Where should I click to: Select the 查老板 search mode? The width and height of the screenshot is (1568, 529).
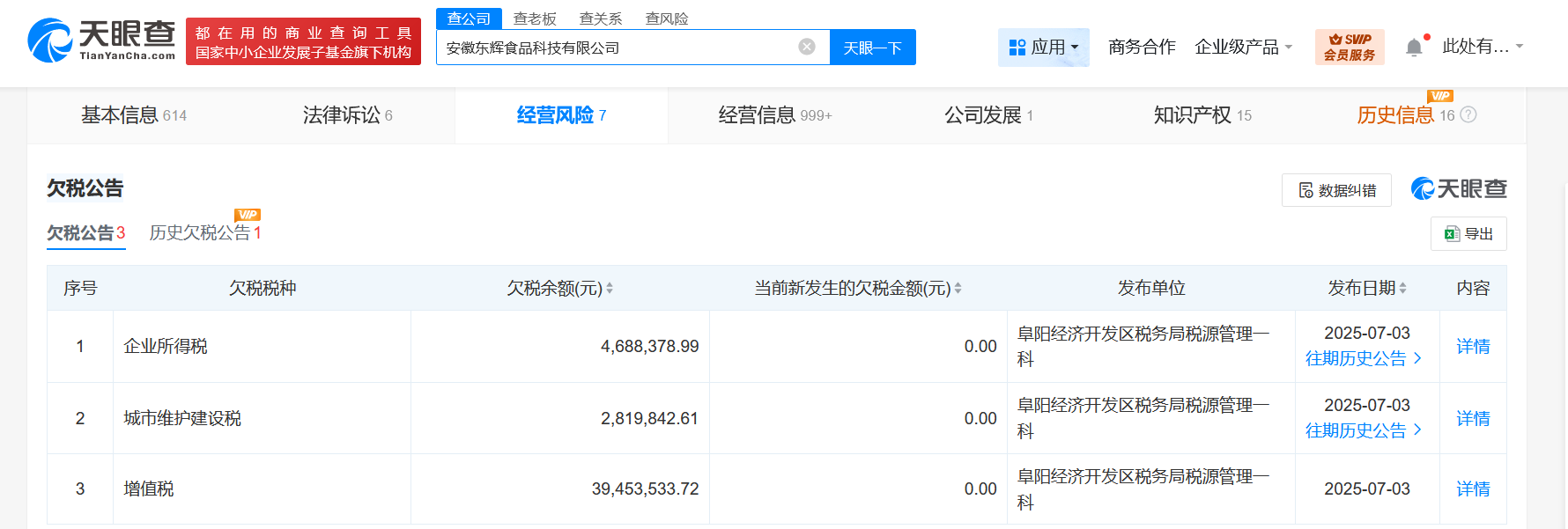(535, 18)
